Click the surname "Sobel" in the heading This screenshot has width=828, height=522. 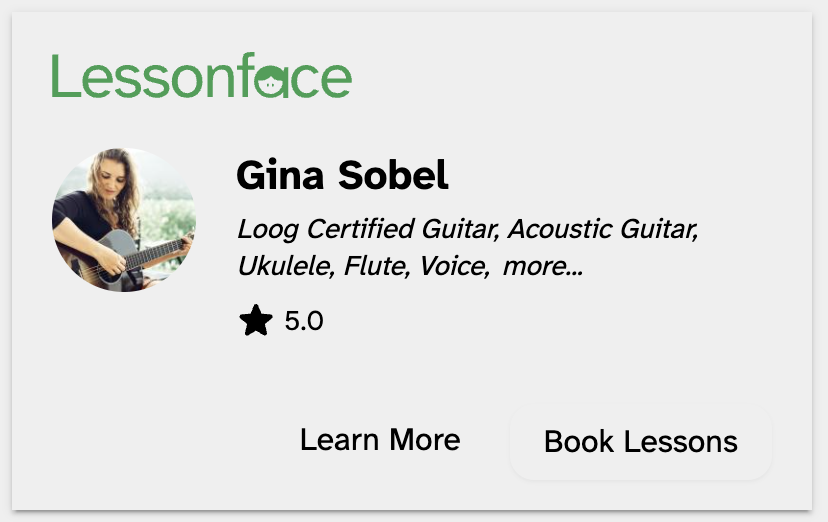coord(393,176)
